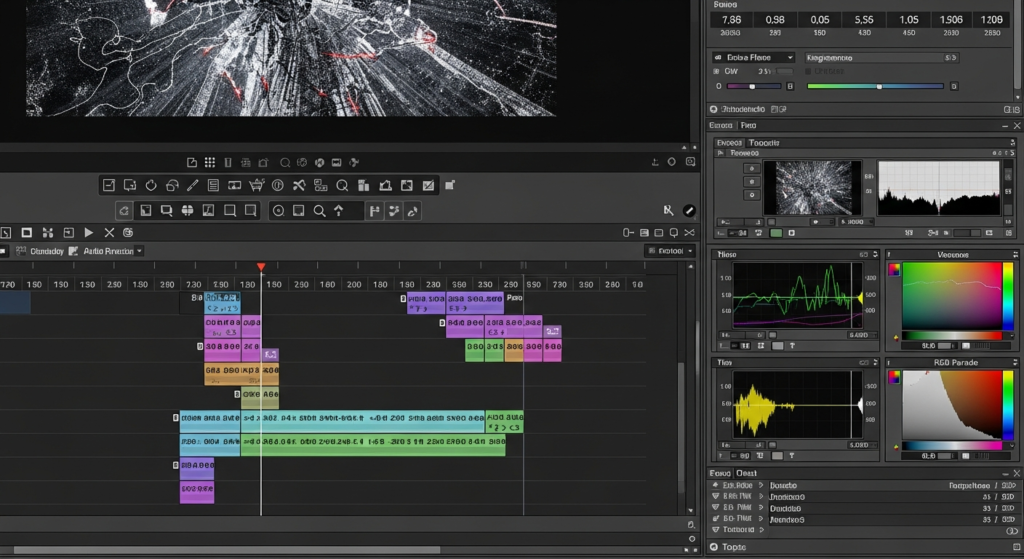The height and width of the screenshot is (559, 1024).
Task: Select the crossed tools icon in the toolbar
Action: tap(298, 185)
